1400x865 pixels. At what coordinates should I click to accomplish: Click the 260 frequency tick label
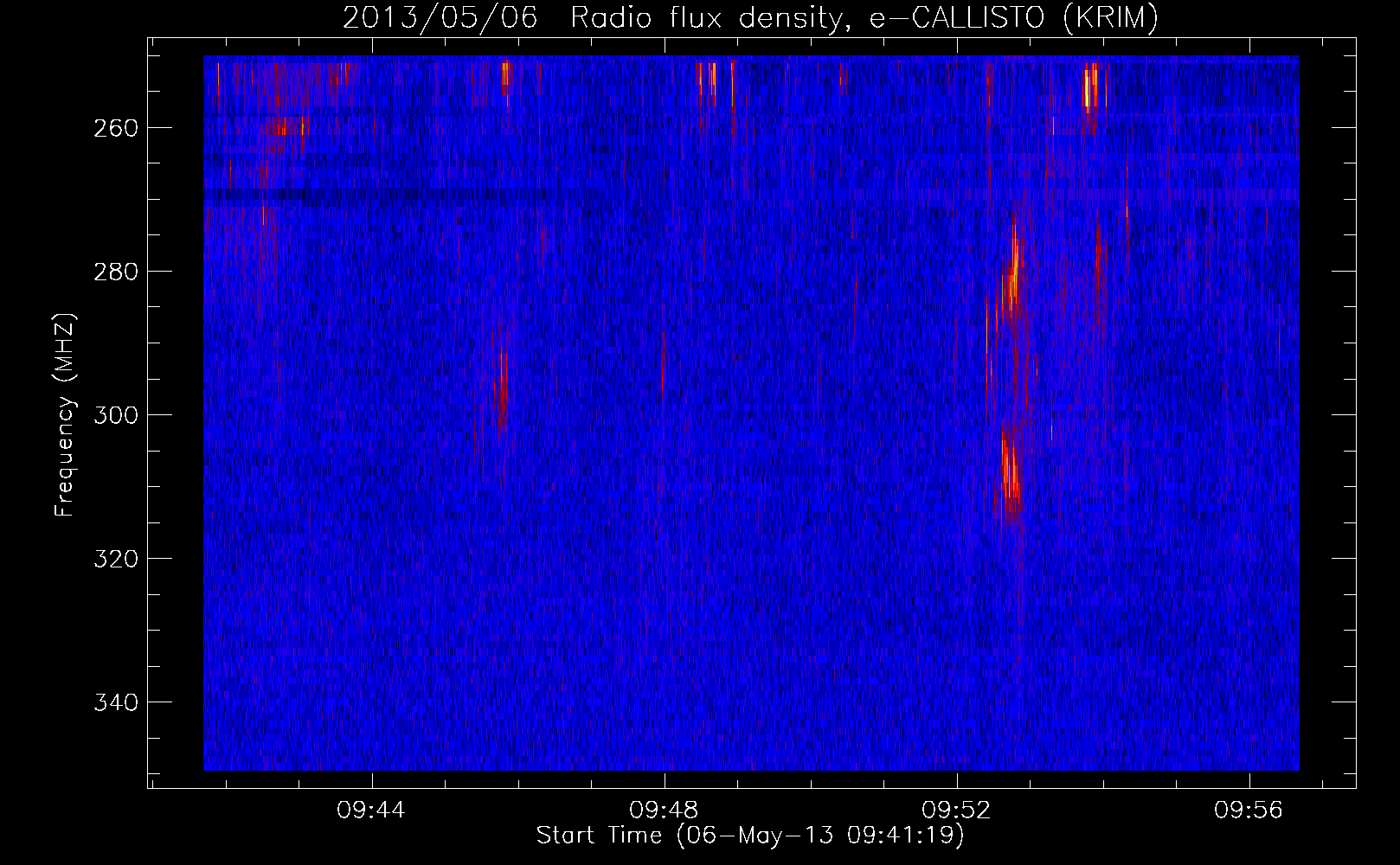click(116, 128)
